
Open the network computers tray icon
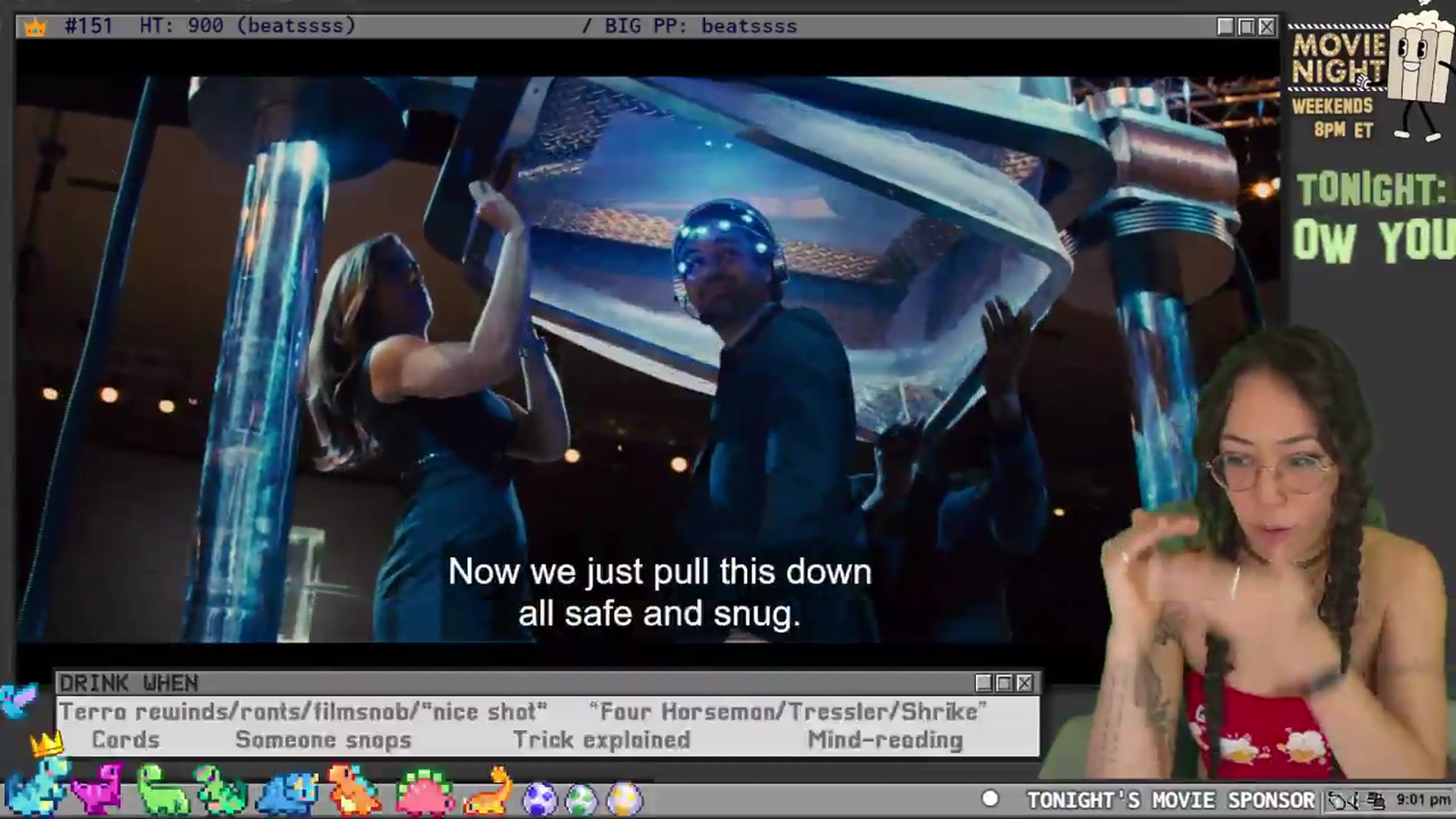pos(1377,800)
